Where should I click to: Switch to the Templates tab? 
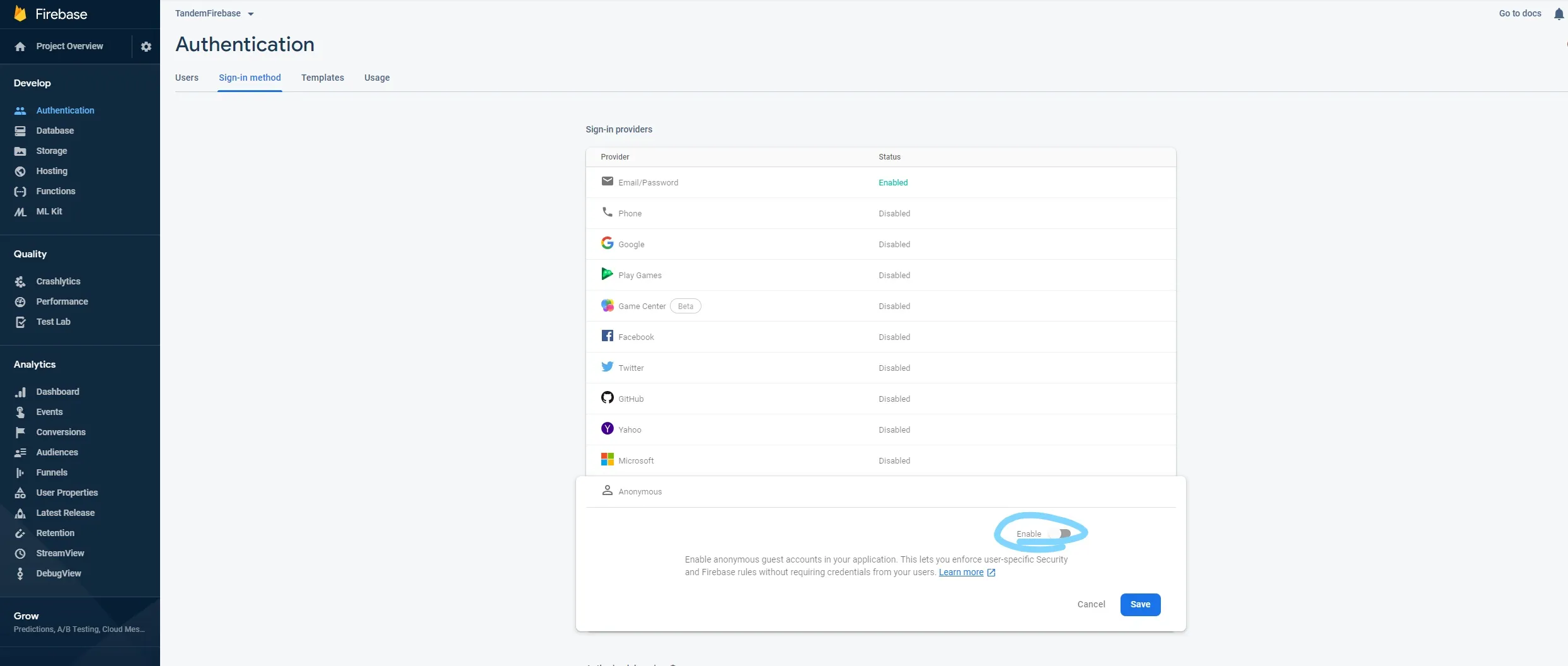(x=323, y=78)
